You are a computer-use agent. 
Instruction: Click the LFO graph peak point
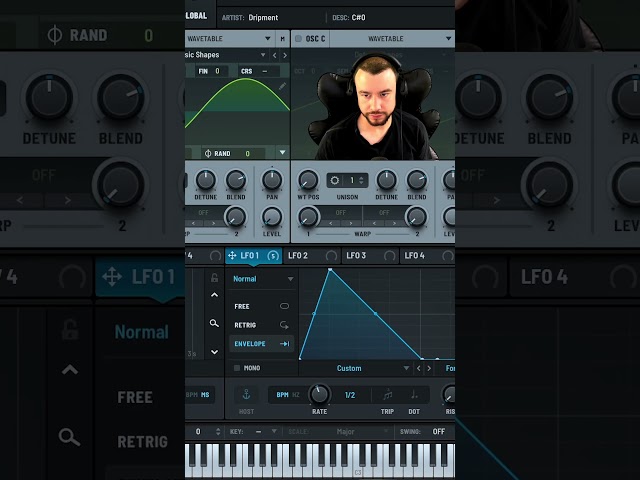pos(330,270)
